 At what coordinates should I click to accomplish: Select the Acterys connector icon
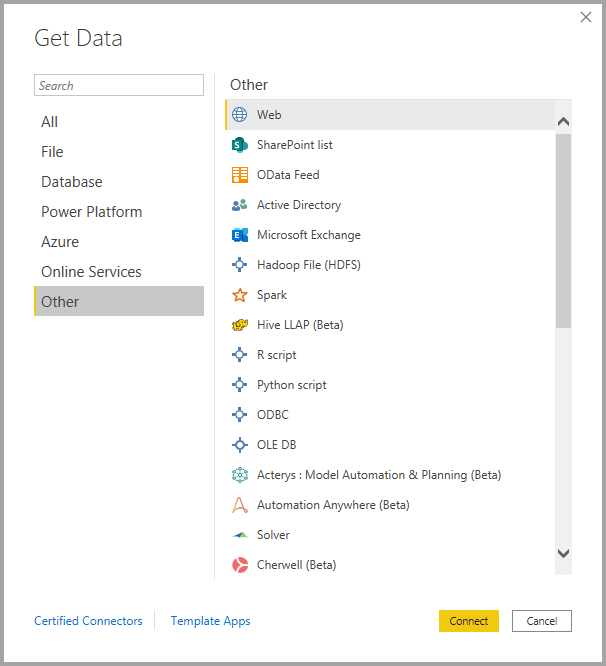tap(240, 475)
